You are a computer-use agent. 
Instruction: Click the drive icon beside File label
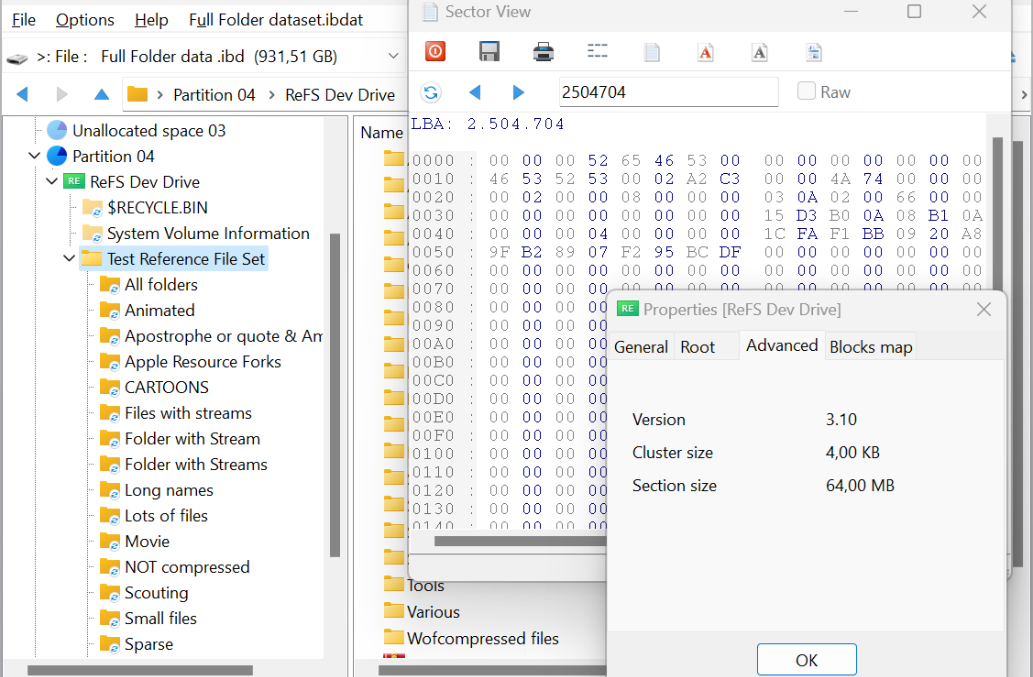[17, 59]
